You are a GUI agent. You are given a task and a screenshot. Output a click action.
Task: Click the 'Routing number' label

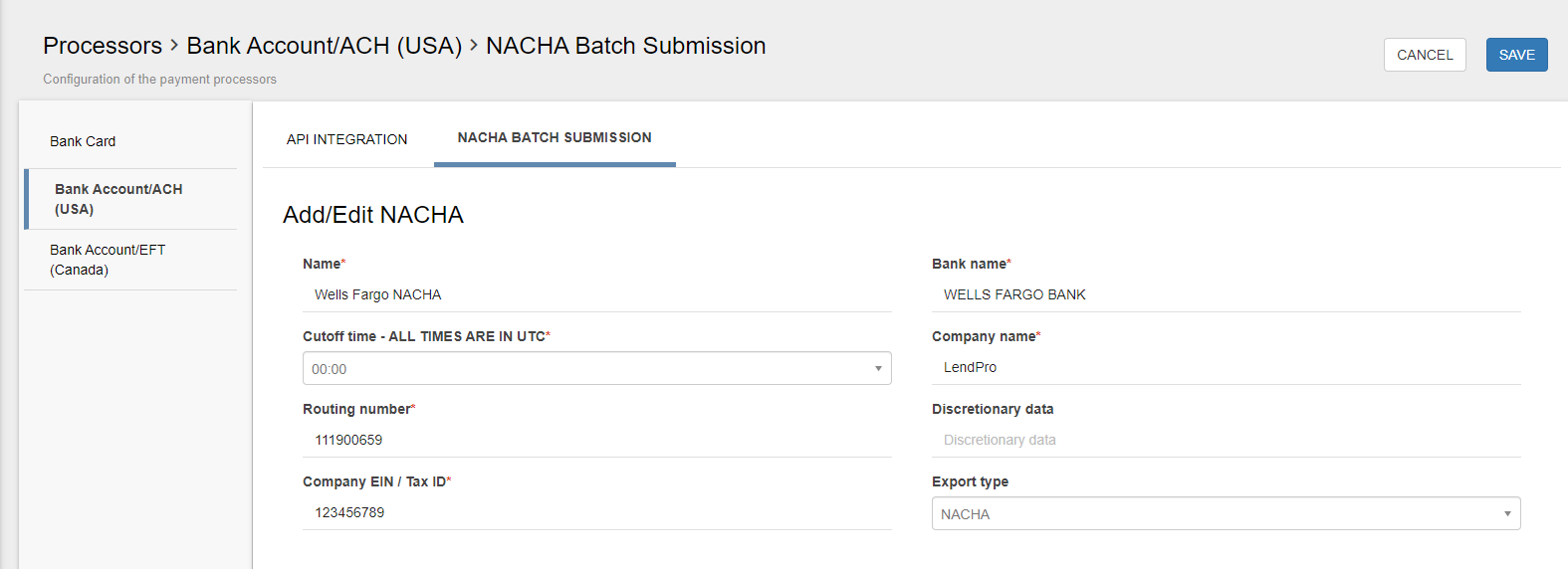[358, 409]
